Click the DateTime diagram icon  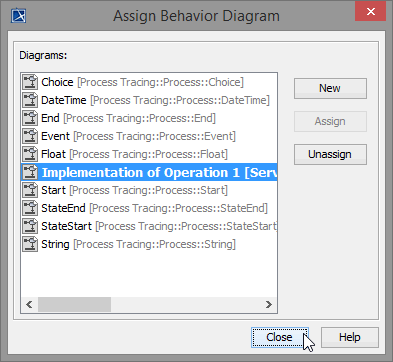(x=30, y=100)
